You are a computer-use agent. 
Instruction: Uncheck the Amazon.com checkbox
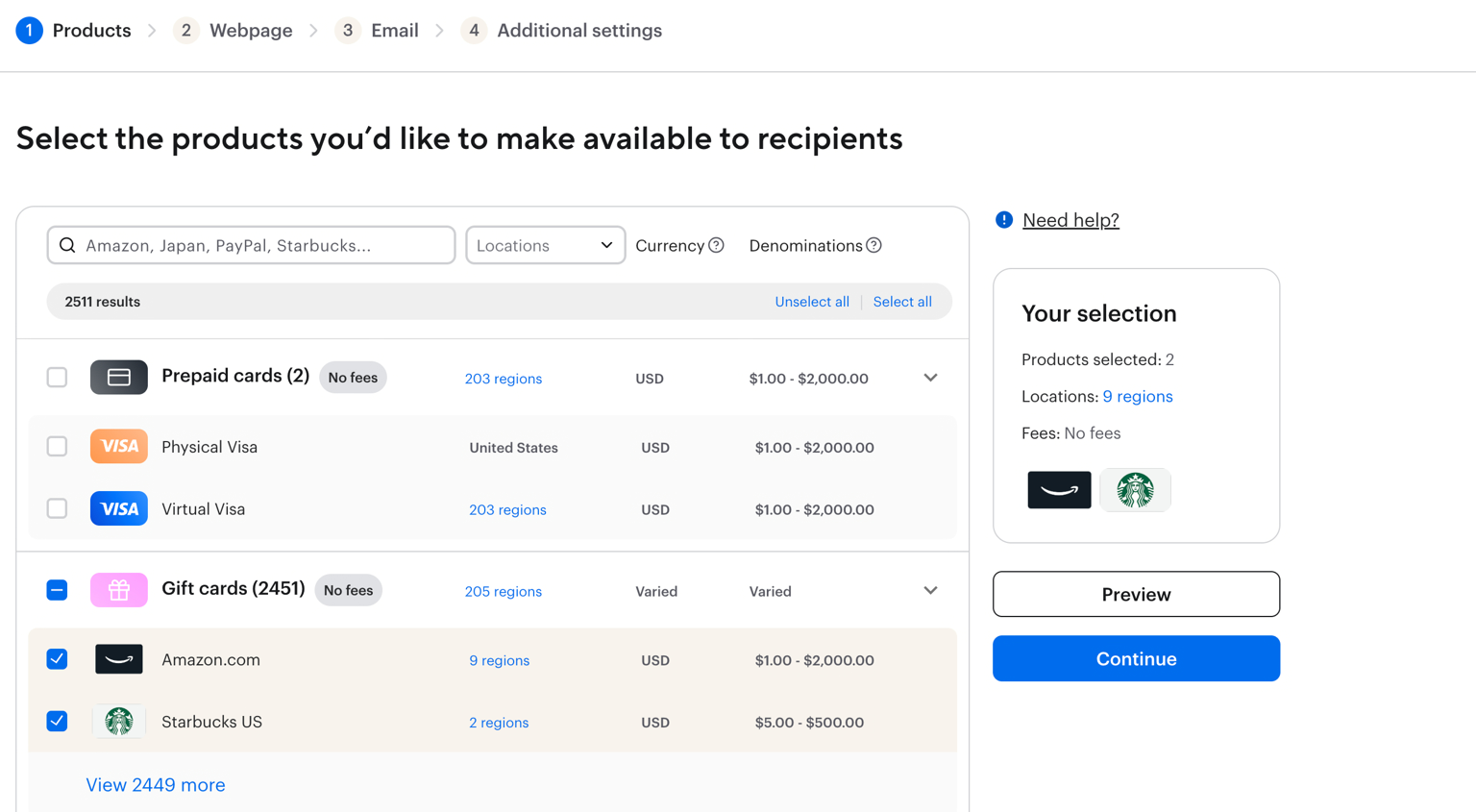coord(58,659)
